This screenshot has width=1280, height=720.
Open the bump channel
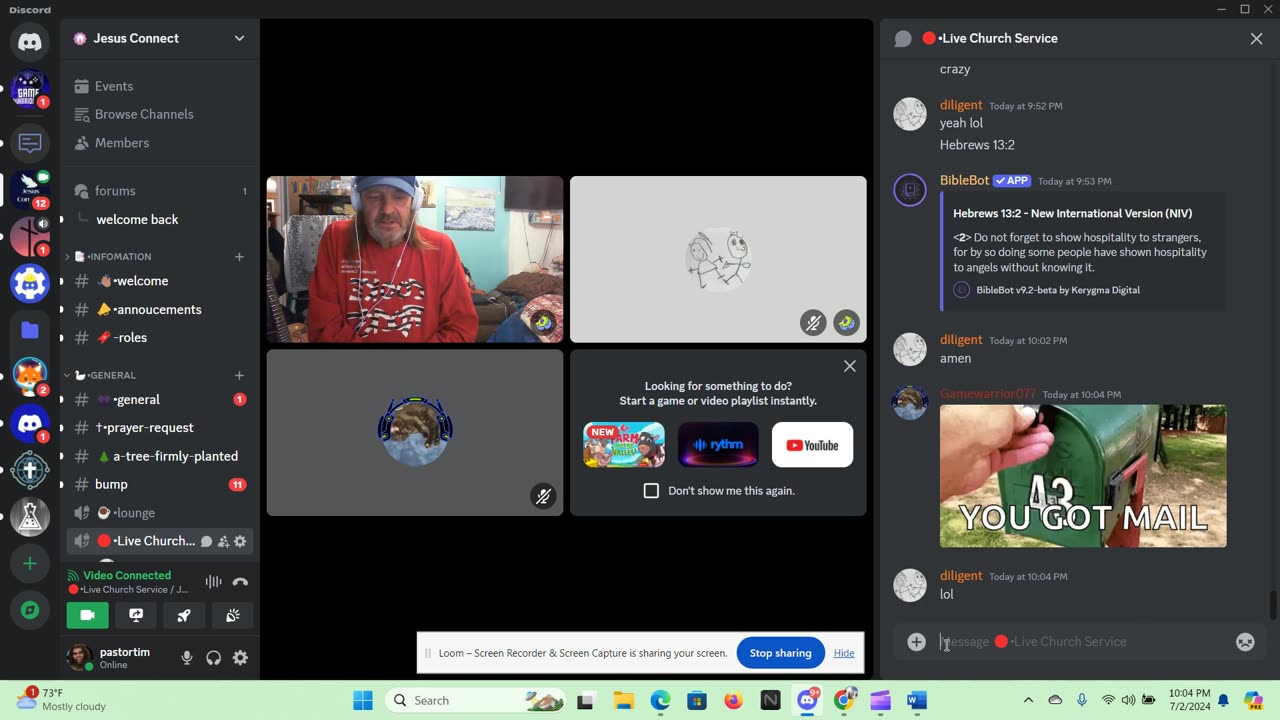coord(159,484)
